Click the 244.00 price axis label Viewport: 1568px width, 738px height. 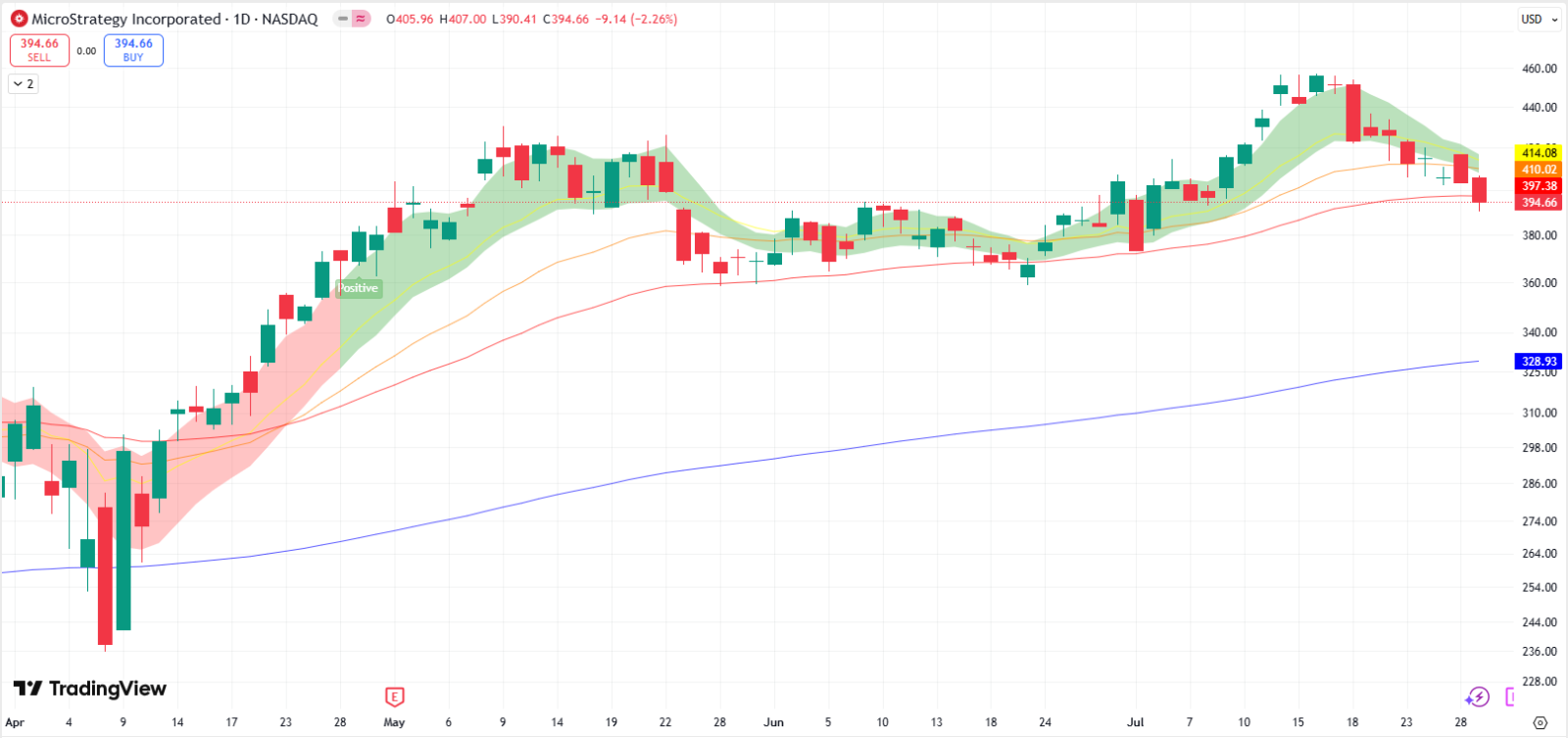1539,622
